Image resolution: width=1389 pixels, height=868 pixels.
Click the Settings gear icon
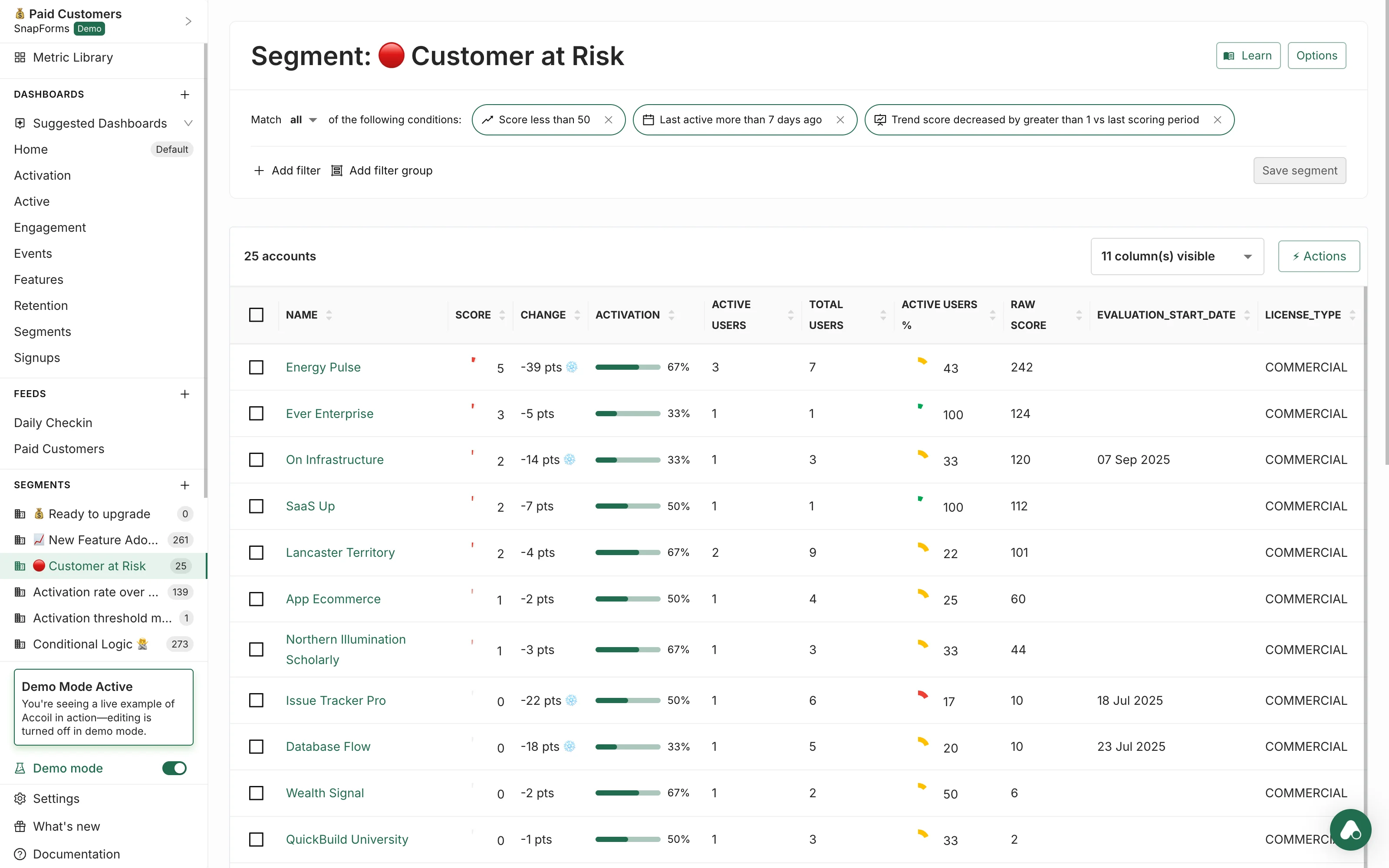point(20,799)
